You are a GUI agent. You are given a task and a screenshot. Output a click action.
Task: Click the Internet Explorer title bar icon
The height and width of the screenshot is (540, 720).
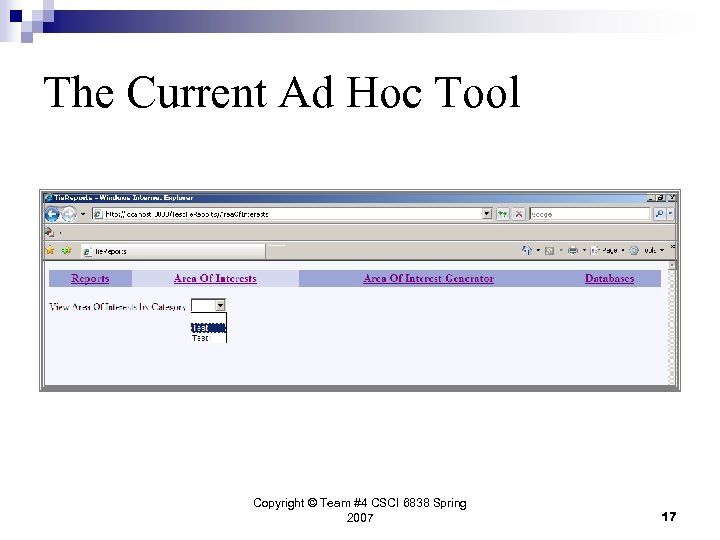point(48,198)
